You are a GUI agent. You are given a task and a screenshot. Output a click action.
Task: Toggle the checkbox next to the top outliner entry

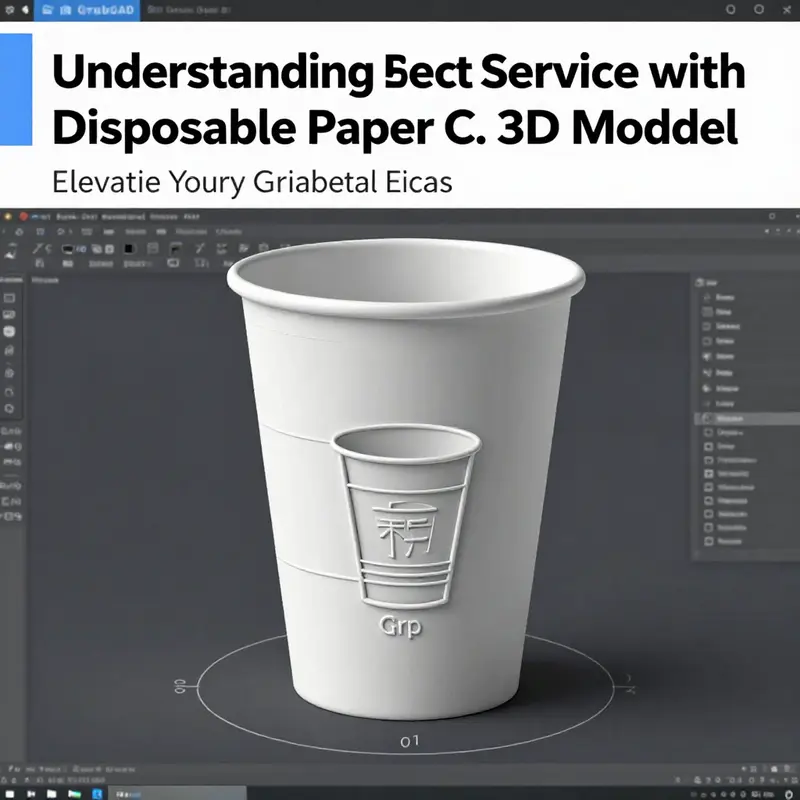(x=708, y=298)
